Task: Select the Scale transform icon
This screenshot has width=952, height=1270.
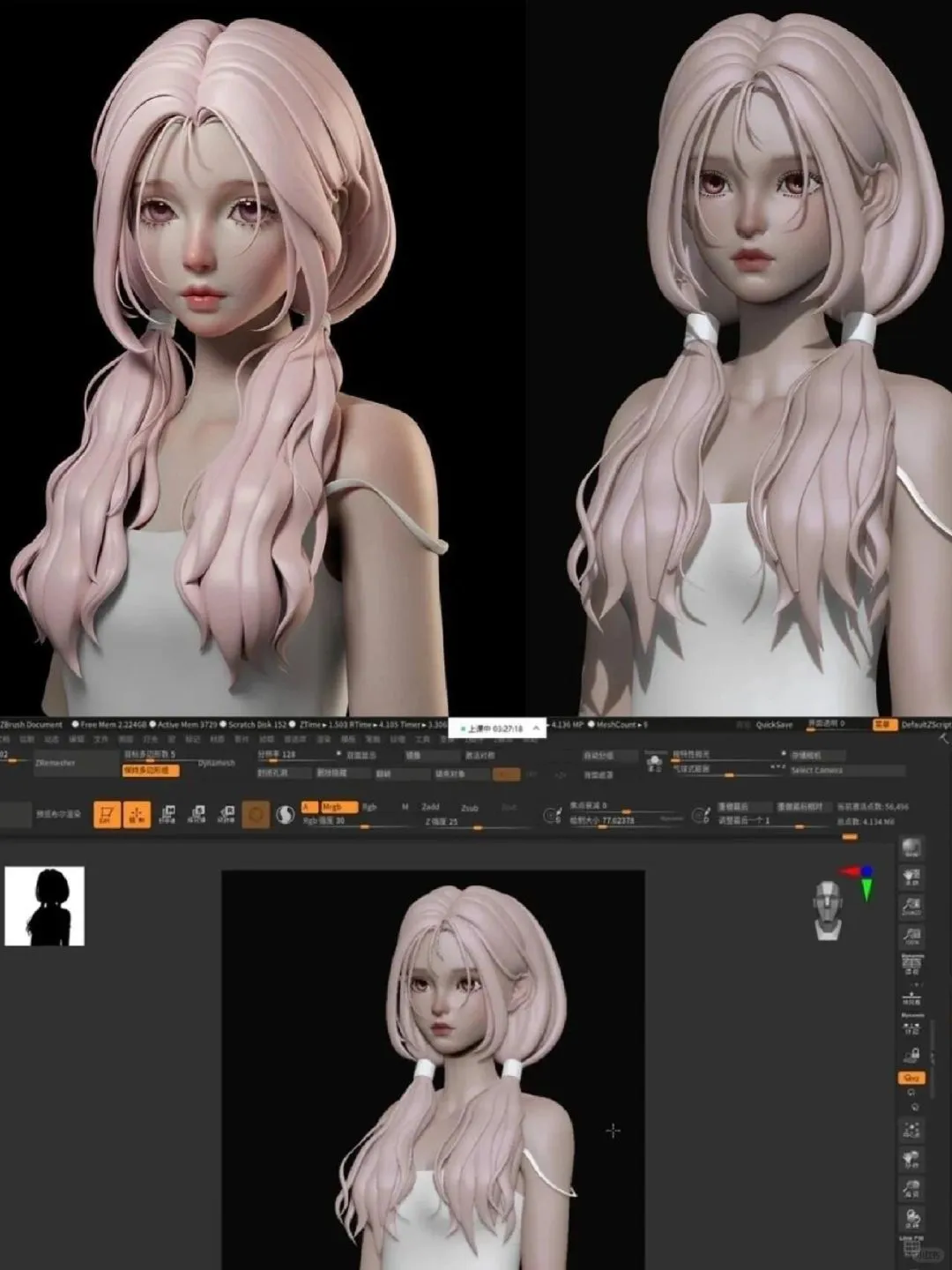Action: point(197,814)
